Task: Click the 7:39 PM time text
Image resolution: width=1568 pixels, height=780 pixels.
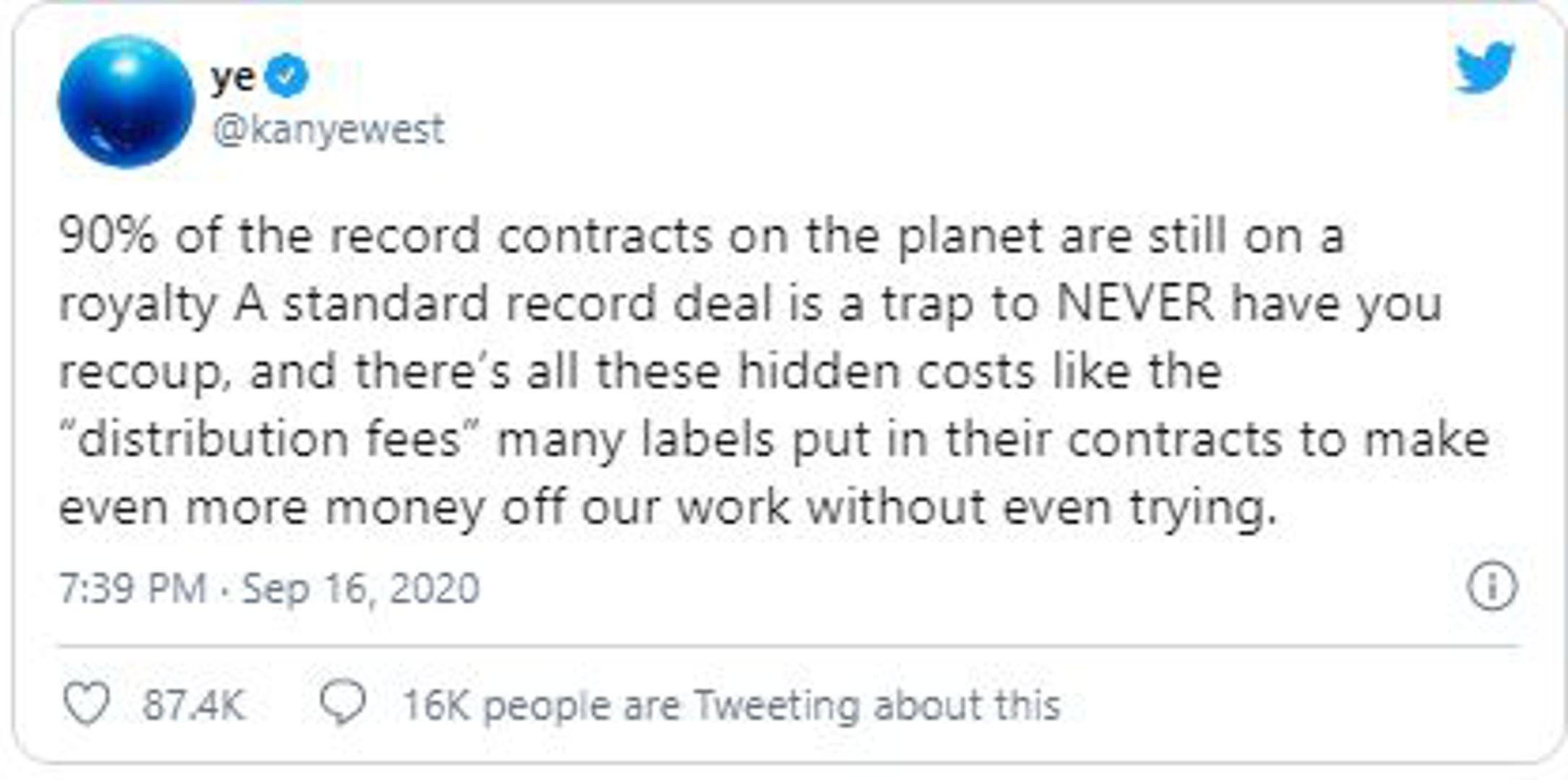Action: tap(133, 588)
